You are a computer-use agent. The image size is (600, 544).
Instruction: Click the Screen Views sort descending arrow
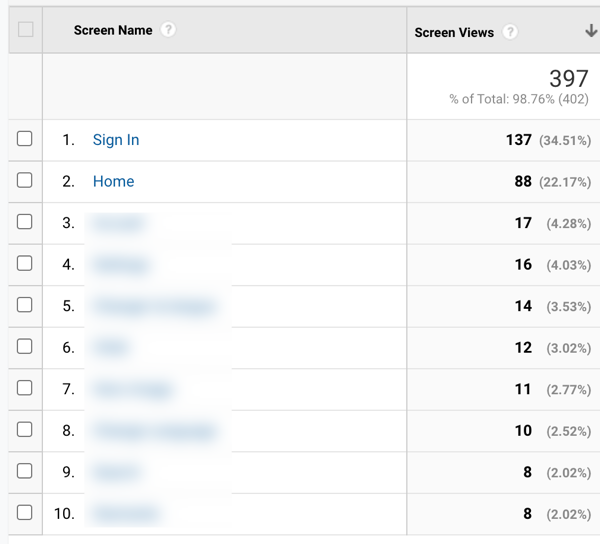point(591,31)
